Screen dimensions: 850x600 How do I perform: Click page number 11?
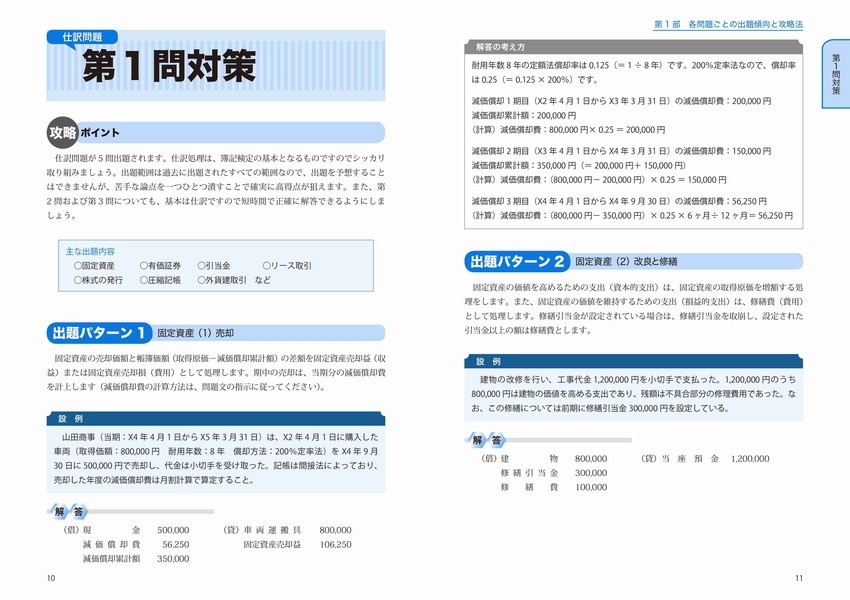pyautogui.click(x=799, y=578)
